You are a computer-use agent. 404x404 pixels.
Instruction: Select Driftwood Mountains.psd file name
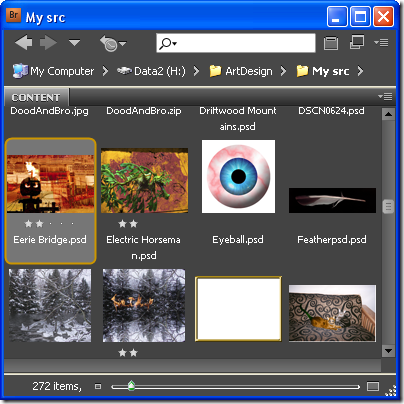[238, 118]
